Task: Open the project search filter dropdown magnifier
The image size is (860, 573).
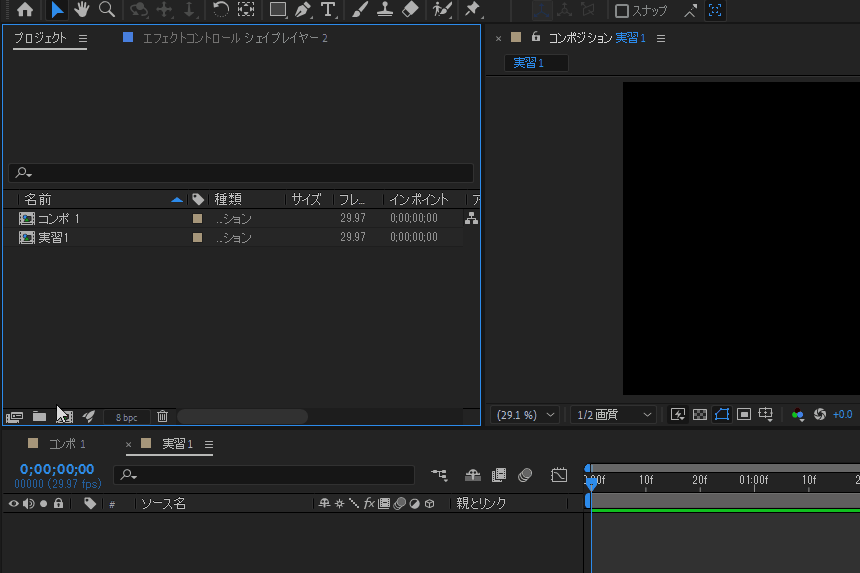Action: tap(23, 173)
